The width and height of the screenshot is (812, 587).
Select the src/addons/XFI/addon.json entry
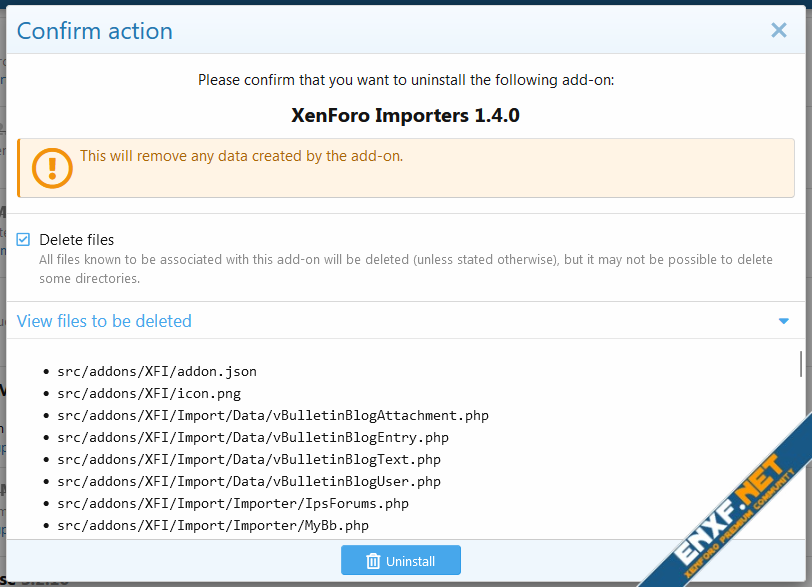157,371
